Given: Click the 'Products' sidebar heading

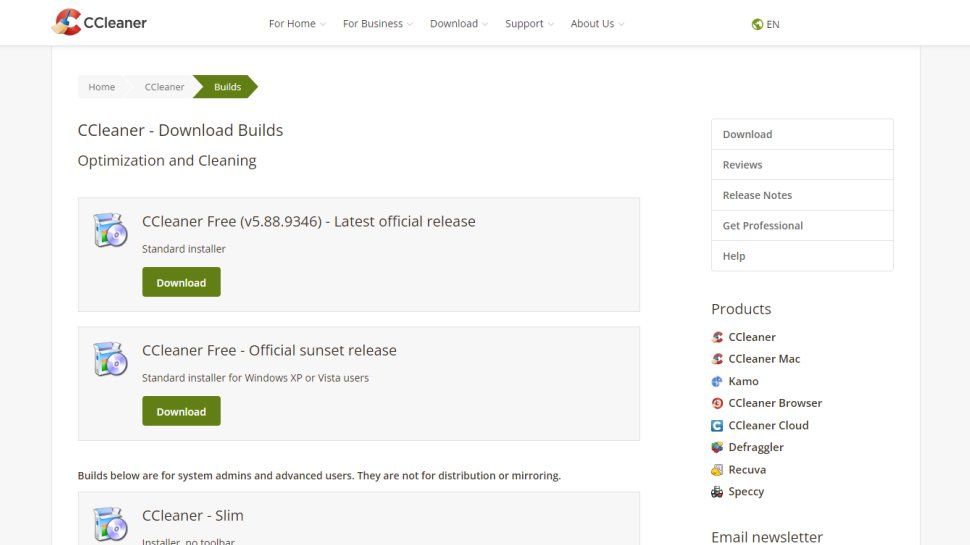Looking at the screenshot, I should pyautogui.click(x=741, y=309).
